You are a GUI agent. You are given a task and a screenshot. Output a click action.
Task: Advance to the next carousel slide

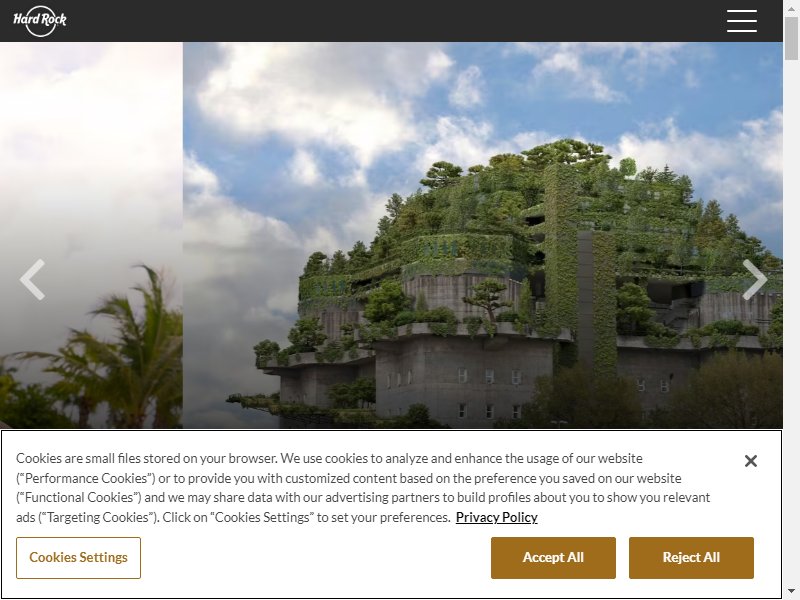(755, 280)
